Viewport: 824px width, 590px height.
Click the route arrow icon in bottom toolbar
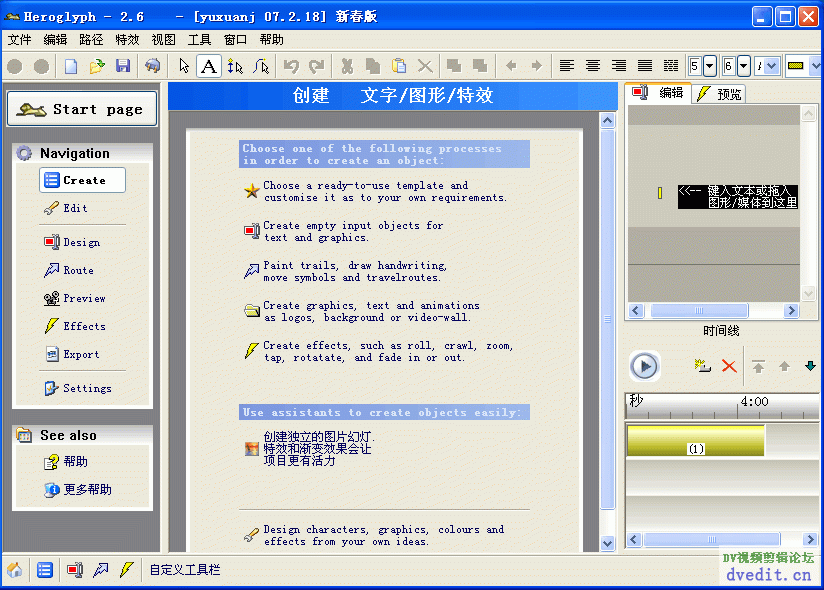click(100, 570)
